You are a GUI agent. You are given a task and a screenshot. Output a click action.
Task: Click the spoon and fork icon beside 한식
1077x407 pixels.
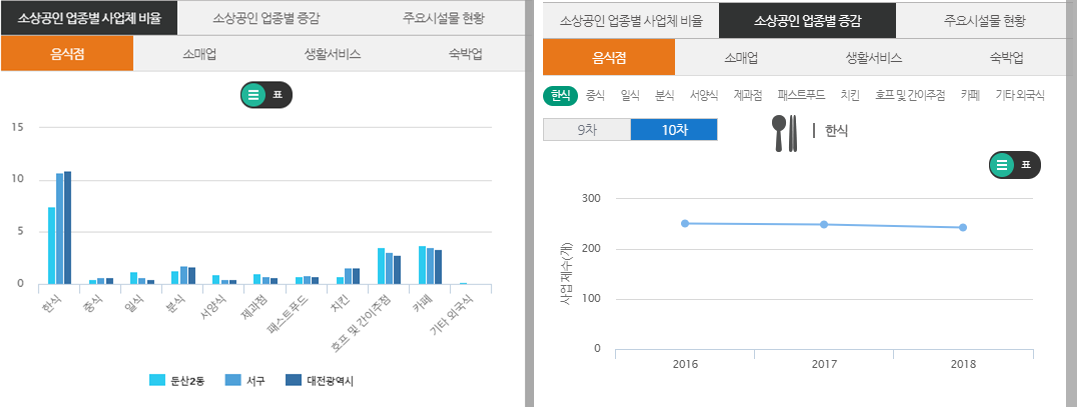[x=785, y=132]
